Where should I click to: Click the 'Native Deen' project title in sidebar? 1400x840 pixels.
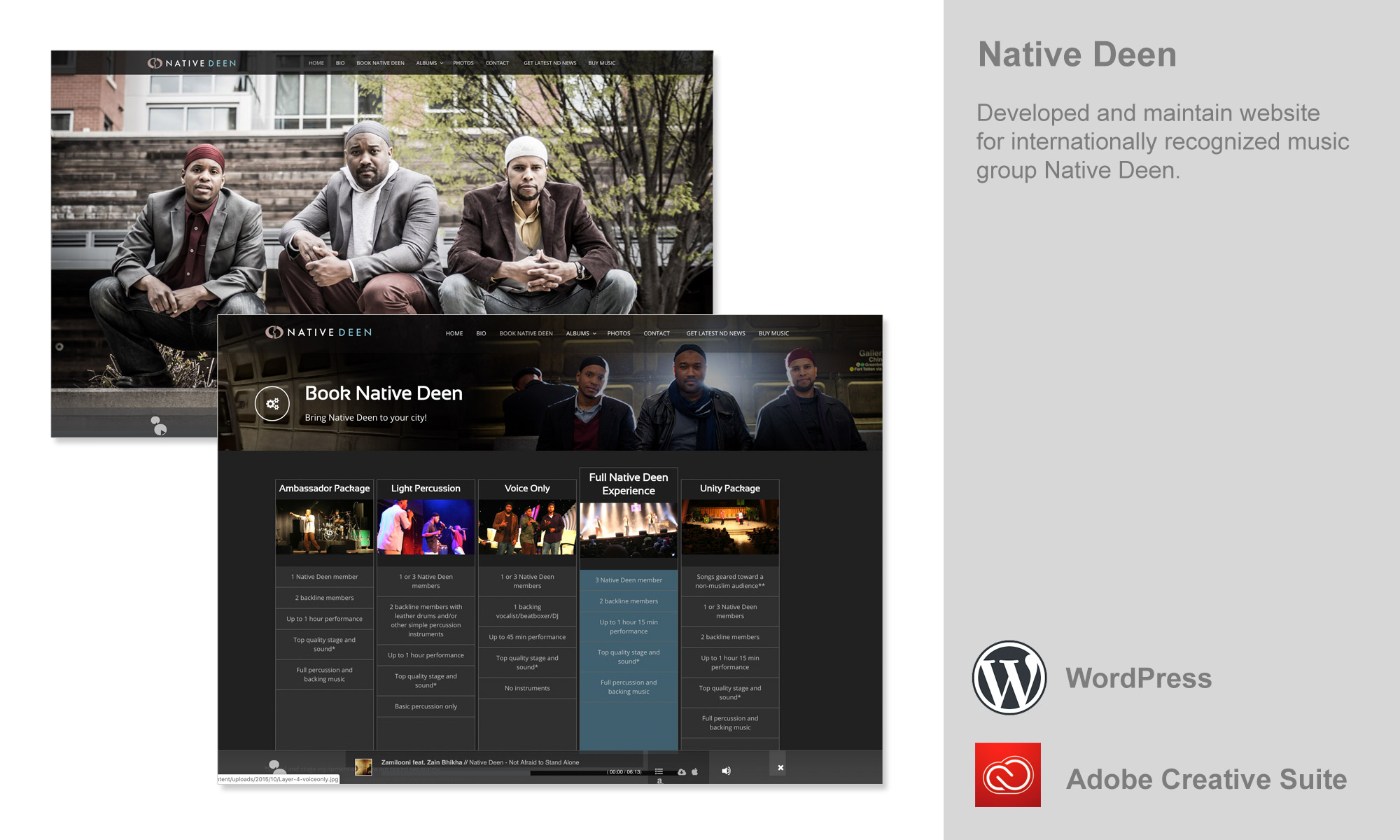tap(1077, 55)
